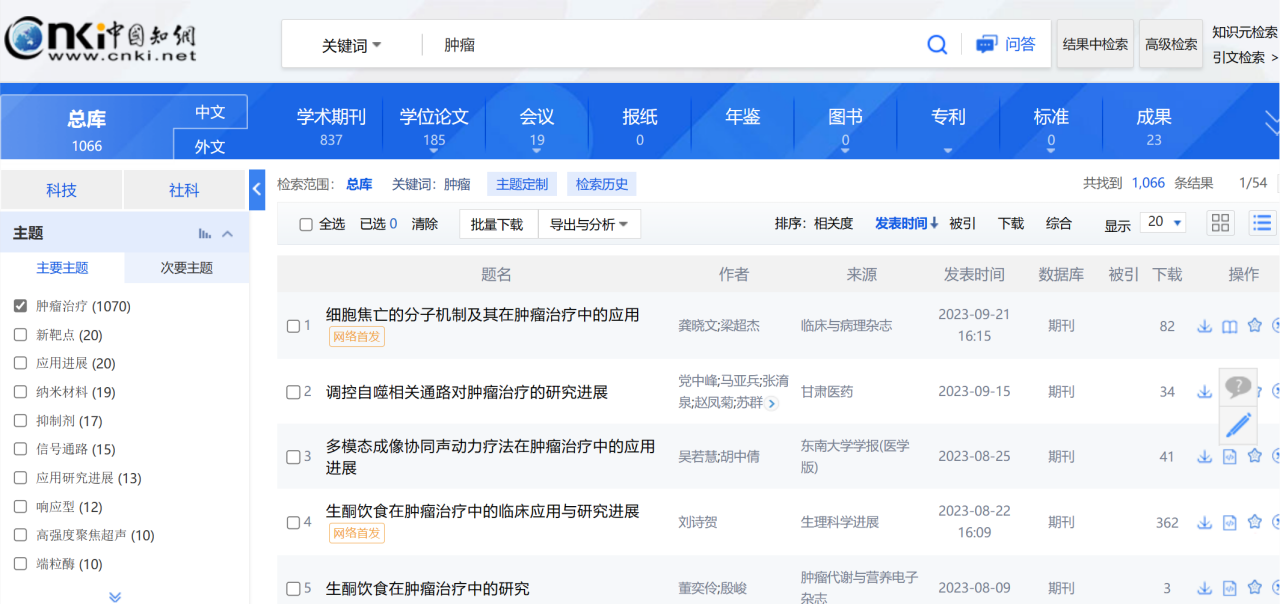The width and height of the screenshot is (1280, 604).
Task: Tick the 纳米材料 topic checkbox
Action: coord(20,392)
